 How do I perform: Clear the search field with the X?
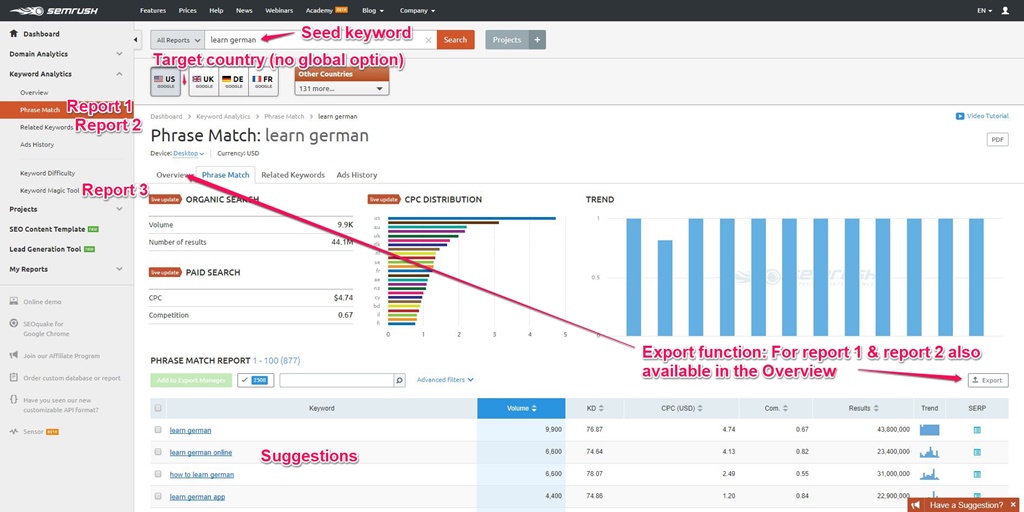coord(428,40)
